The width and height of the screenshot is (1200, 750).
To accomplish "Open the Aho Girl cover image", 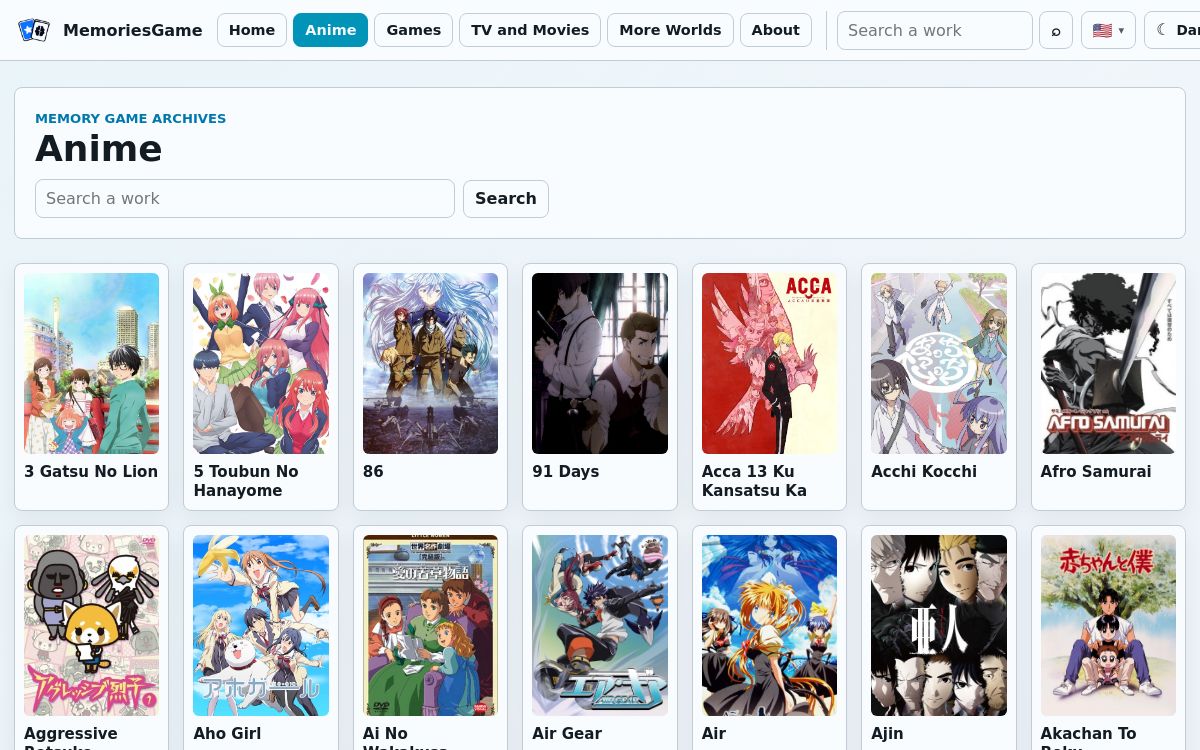I will [x=261, y=625].
